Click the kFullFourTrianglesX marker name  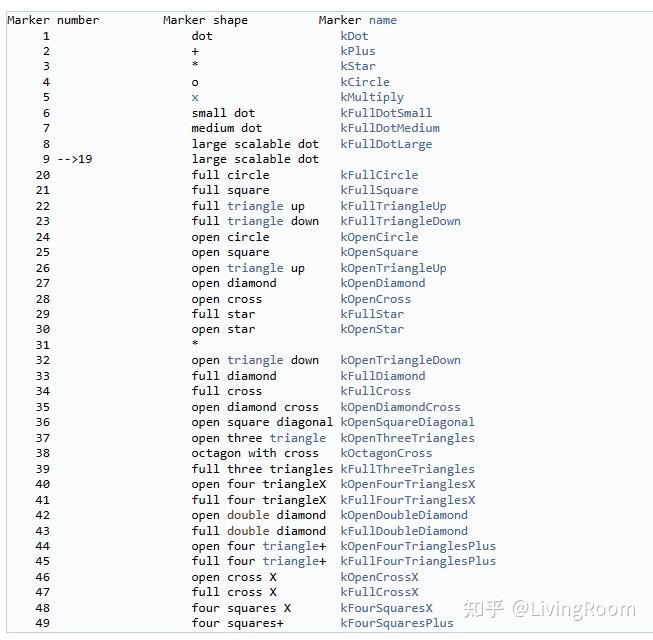(407, 500)
